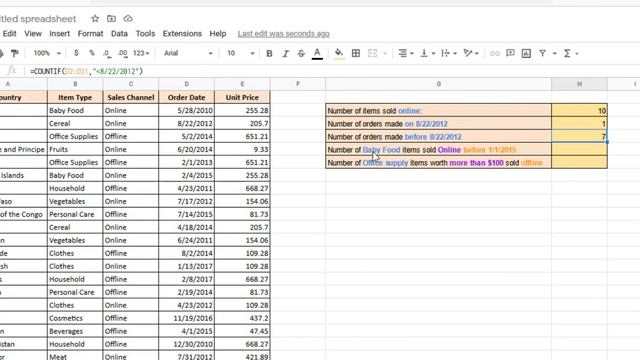Open the text color picker
This screenshot has width=640, height=360.
pos(317,53)
